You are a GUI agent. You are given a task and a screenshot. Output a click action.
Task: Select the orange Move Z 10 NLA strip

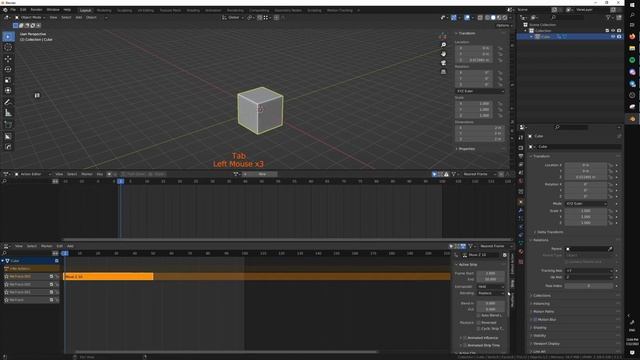point(109,276)
